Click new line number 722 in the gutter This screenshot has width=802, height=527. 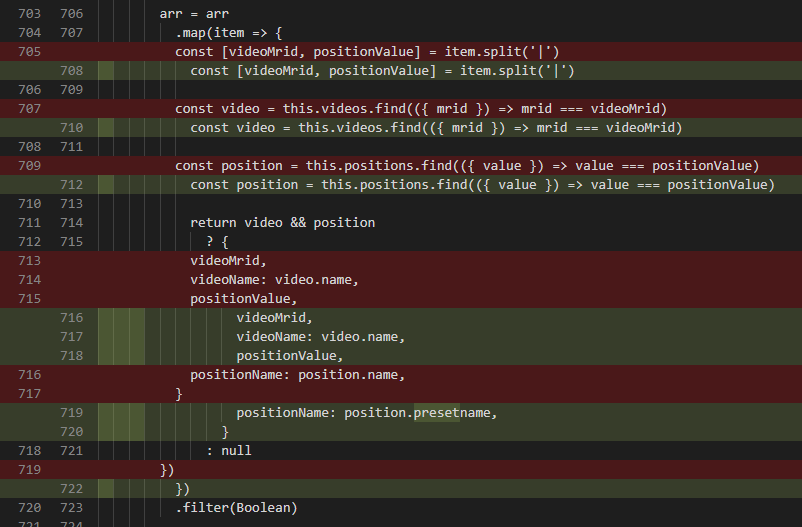pos(71,489)
